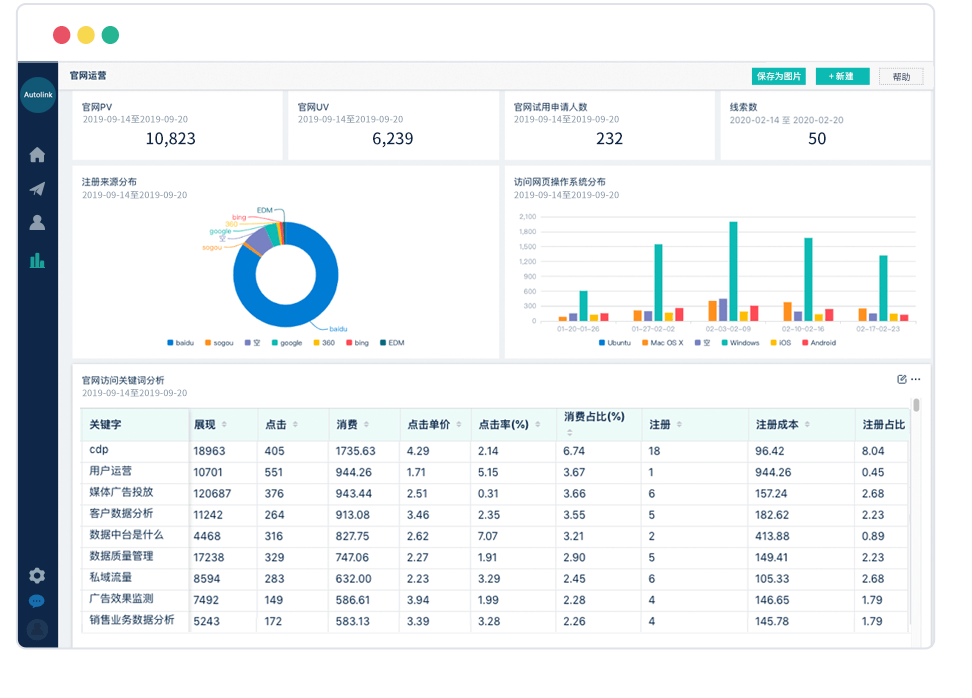Click the 注册占比 column header

point(883,425)
